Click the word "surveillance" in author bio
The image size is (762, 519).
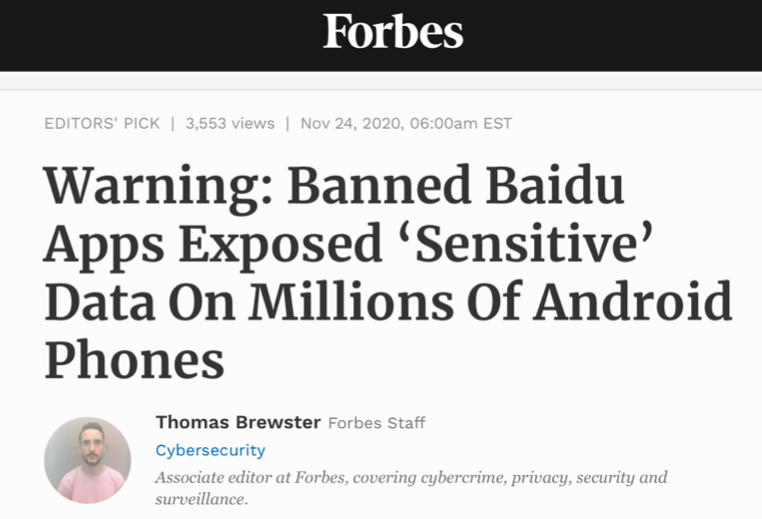[198, 497]
